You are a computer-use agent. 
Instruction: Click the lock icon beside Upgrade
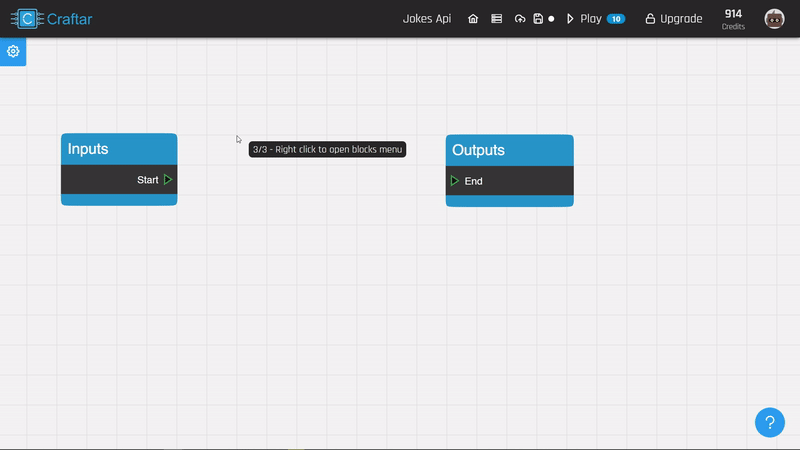tap(650, 19)
